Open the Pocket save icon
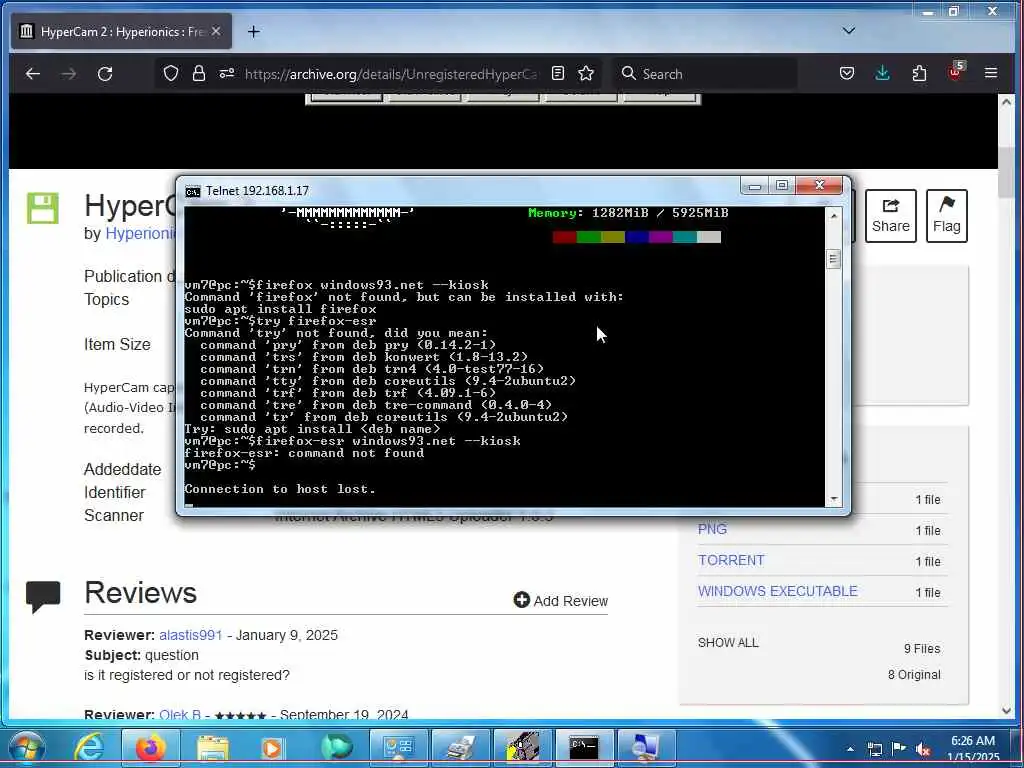This screenshot has height=768, width=1024. click(x=847, y=73)
